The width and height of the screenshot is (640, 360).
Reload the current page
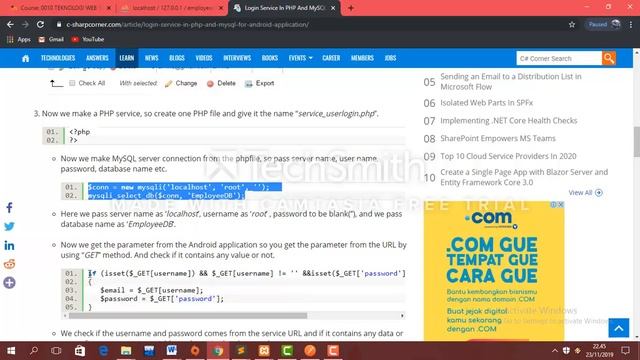click(x=40, y=24)
